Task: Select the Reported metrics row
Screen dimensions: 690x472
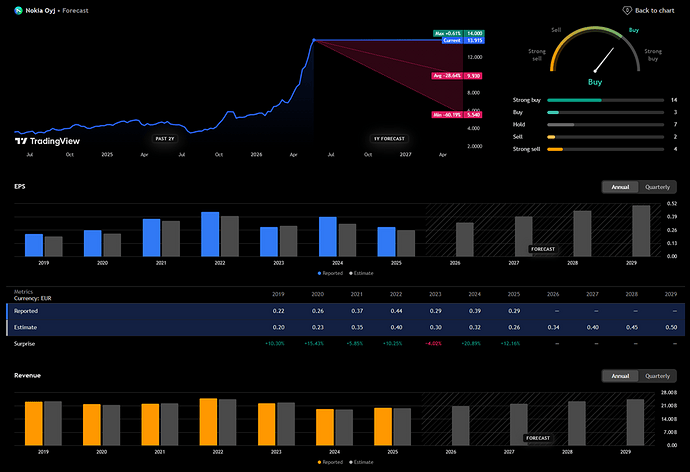Action: tap(345, 311)
